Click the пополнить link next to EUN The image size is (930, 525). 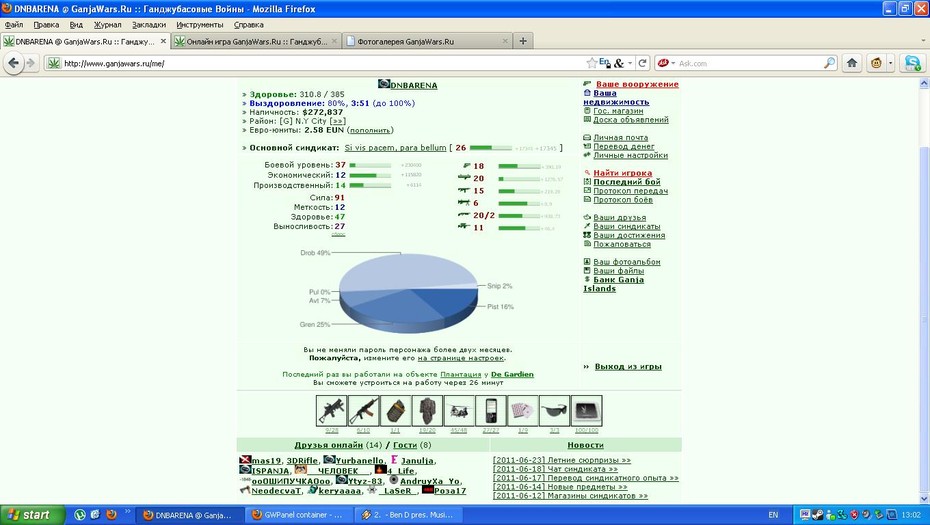click(370, 130)
